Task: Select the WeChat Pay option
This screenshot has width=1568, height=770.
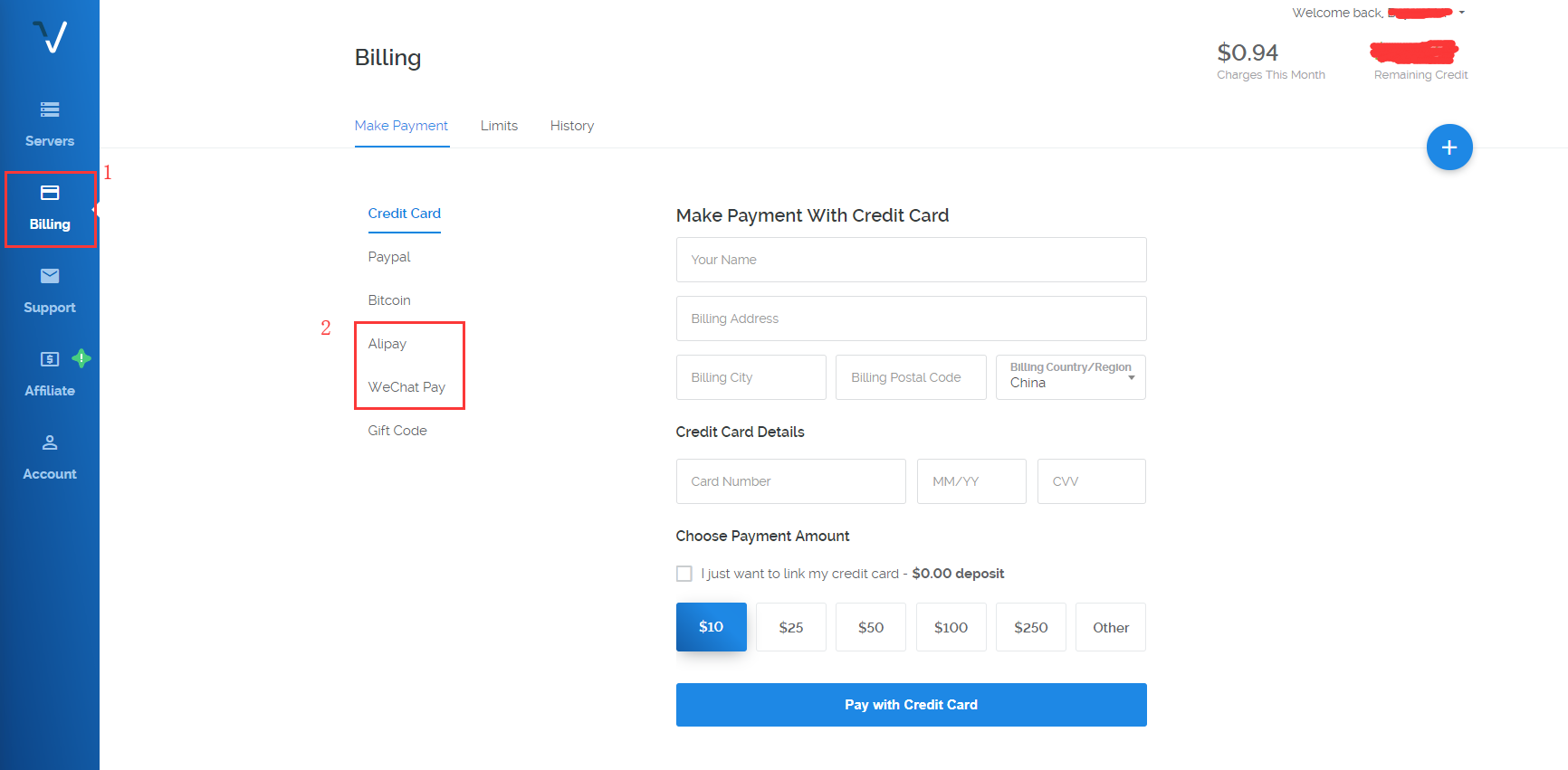Action: 406,387
